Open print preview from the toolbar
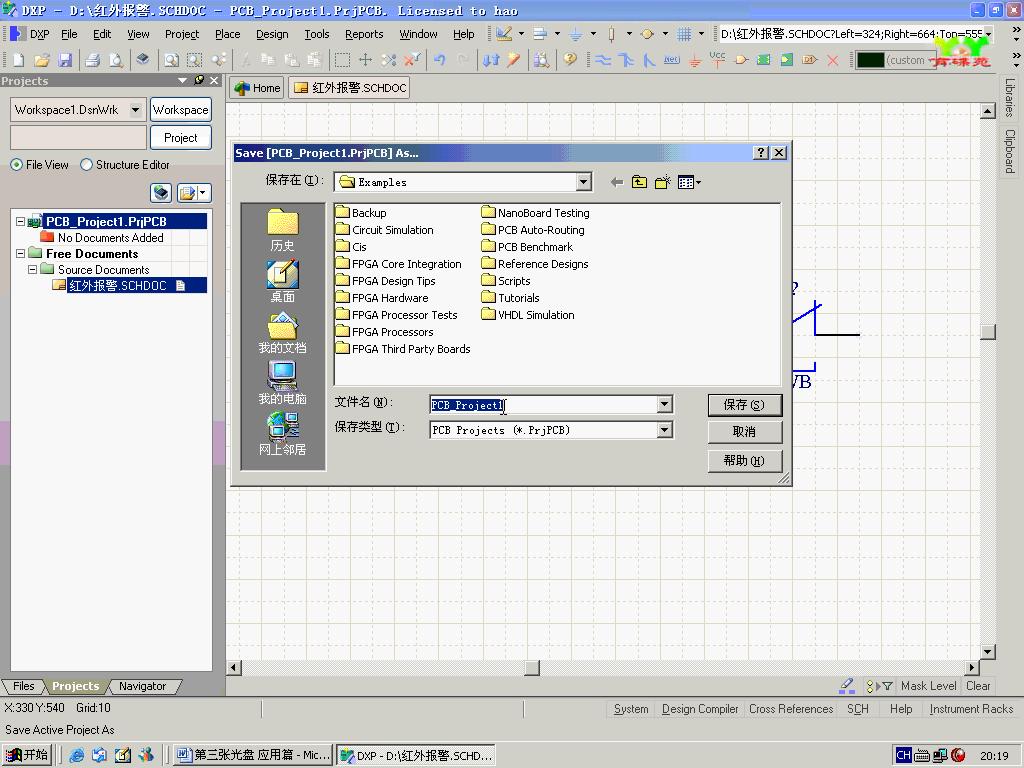 pos(116,60)
